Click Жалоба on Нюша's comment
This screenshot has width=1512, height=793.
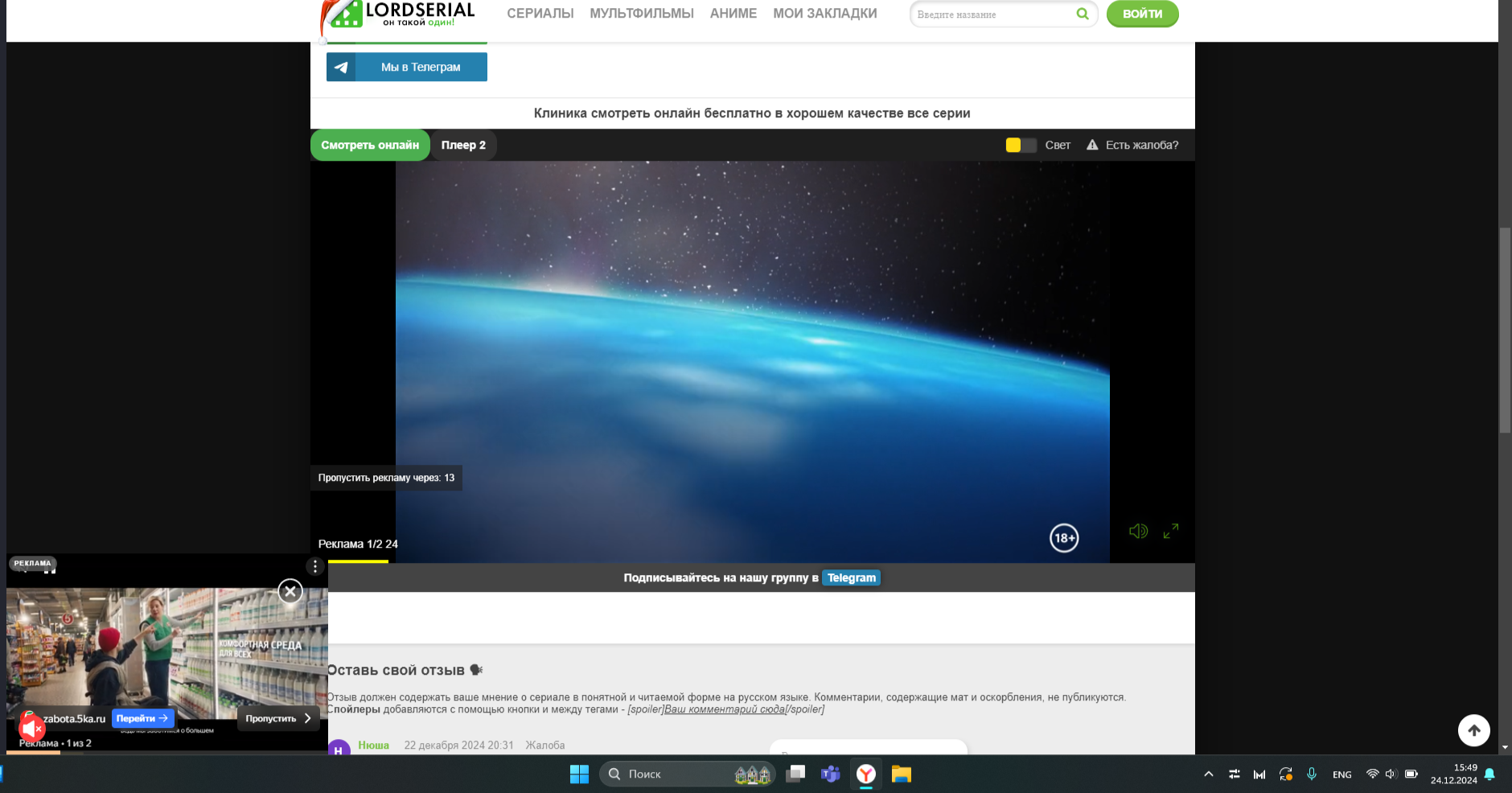pos(545,745)
